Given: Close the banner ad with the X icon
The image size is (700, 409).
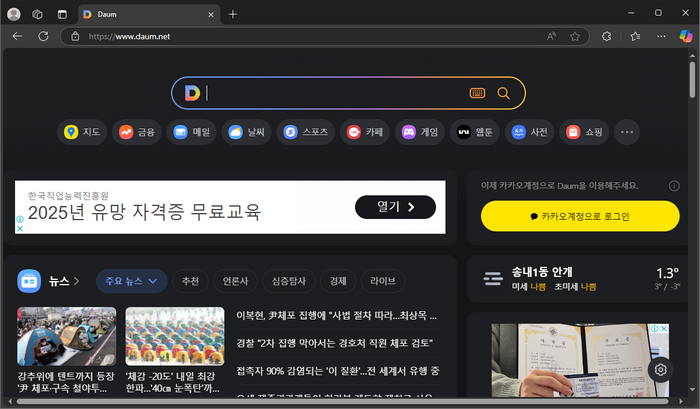Looking at the screenshot, I should point(20,228).
